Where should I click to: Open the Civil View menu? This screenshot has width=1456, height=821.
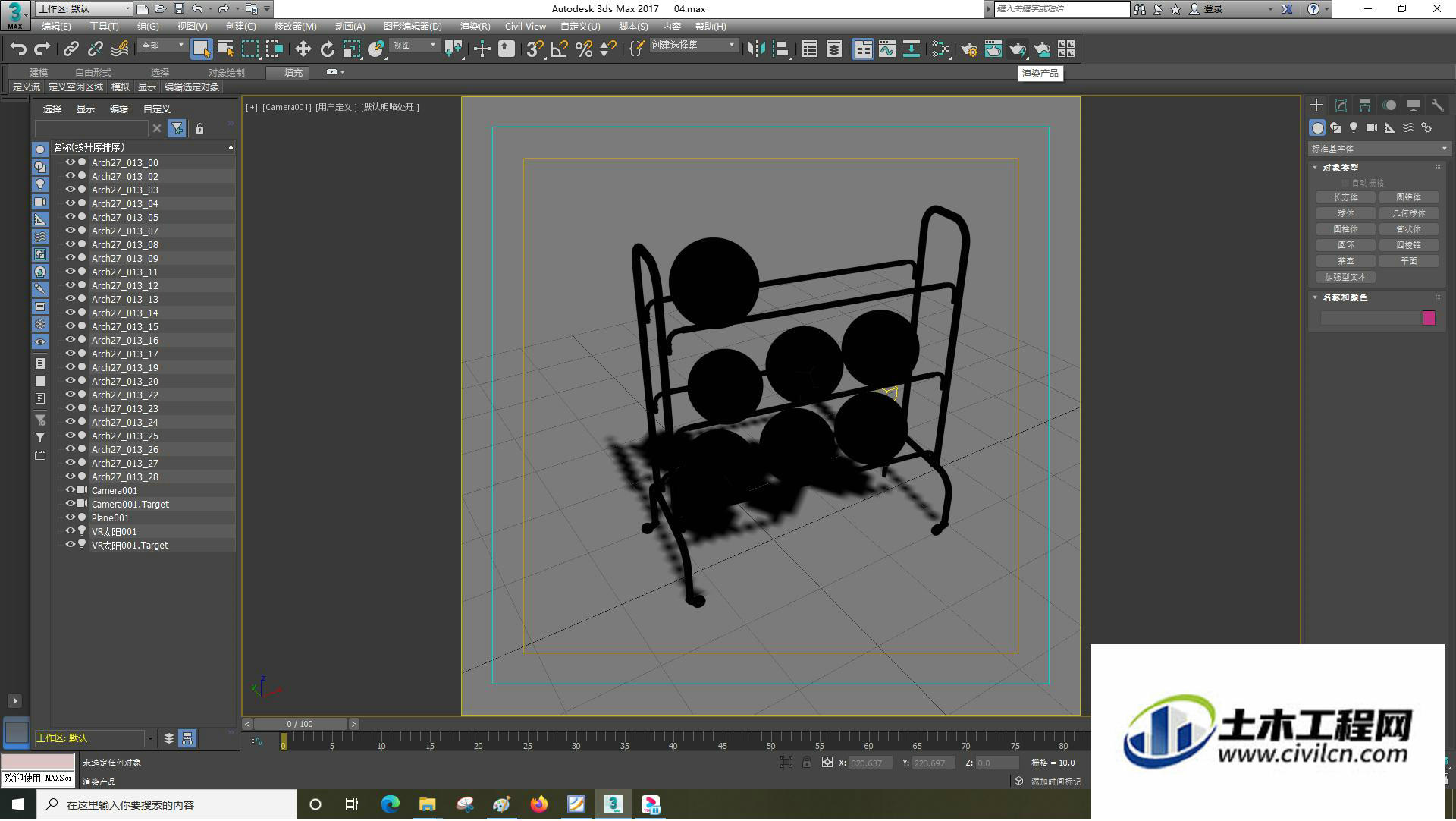click(526, 26)
